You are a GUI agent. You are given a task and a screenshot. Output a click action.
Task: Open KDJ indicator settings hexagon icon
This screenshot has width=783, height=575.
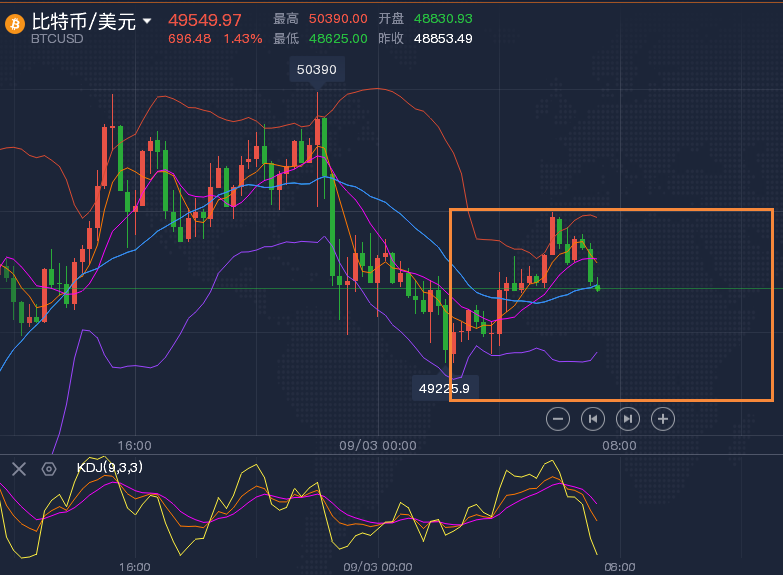tap(48, 468)
